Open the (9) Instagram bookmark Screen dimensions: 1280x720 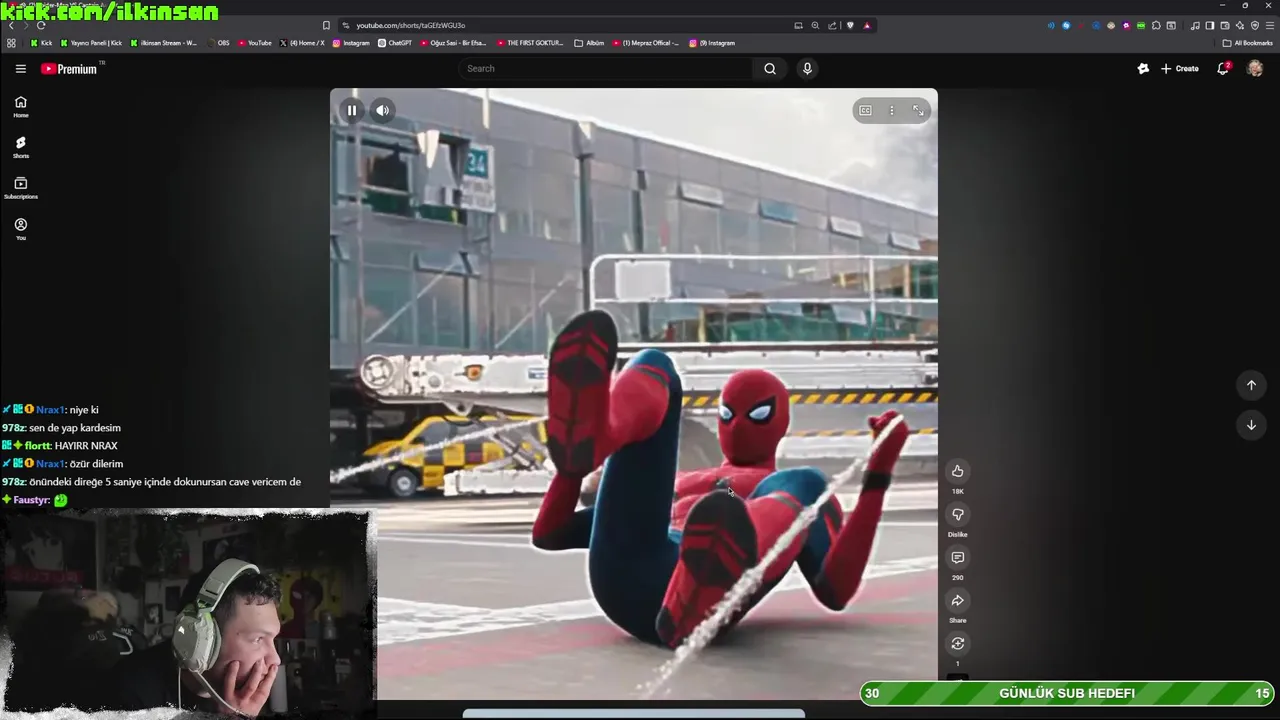tap(712, 43)
